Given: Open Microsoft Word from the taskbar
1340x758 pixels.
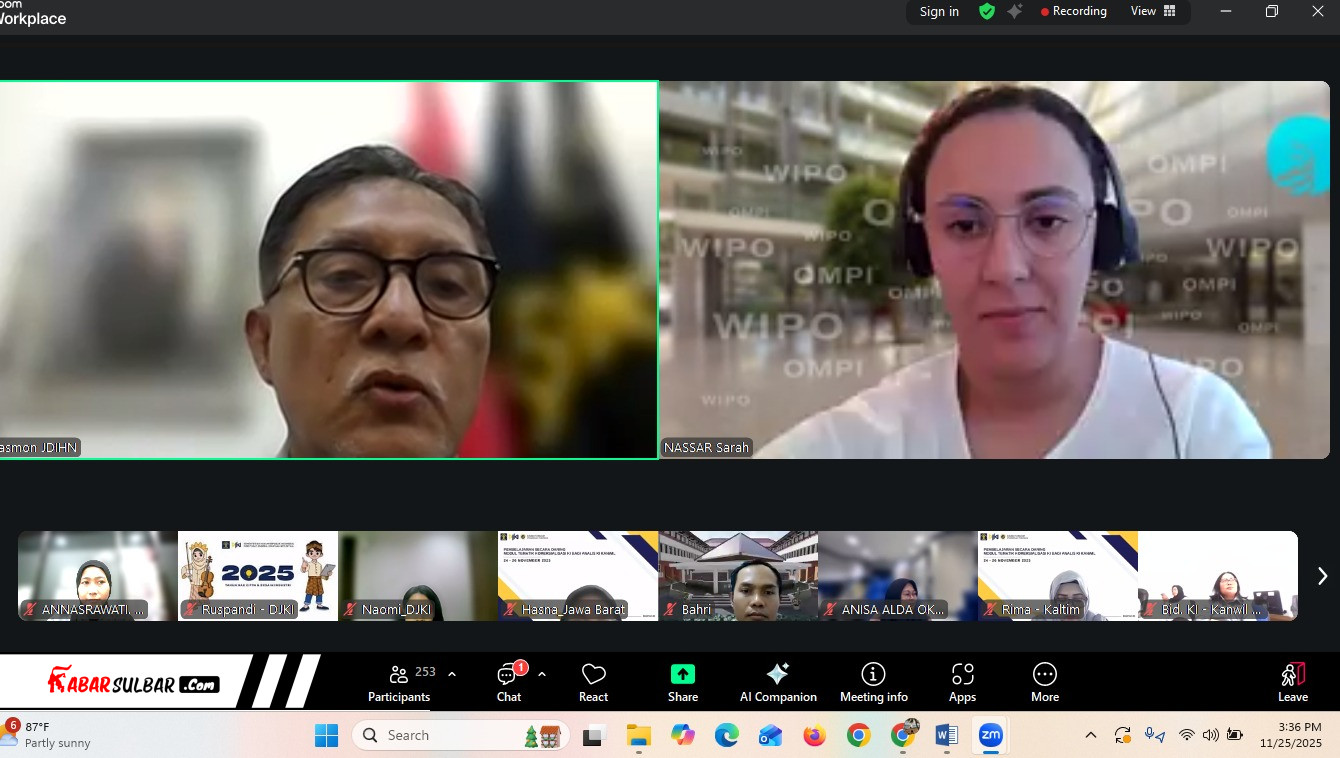Looking at the screenshot, I should click(946, 735).
